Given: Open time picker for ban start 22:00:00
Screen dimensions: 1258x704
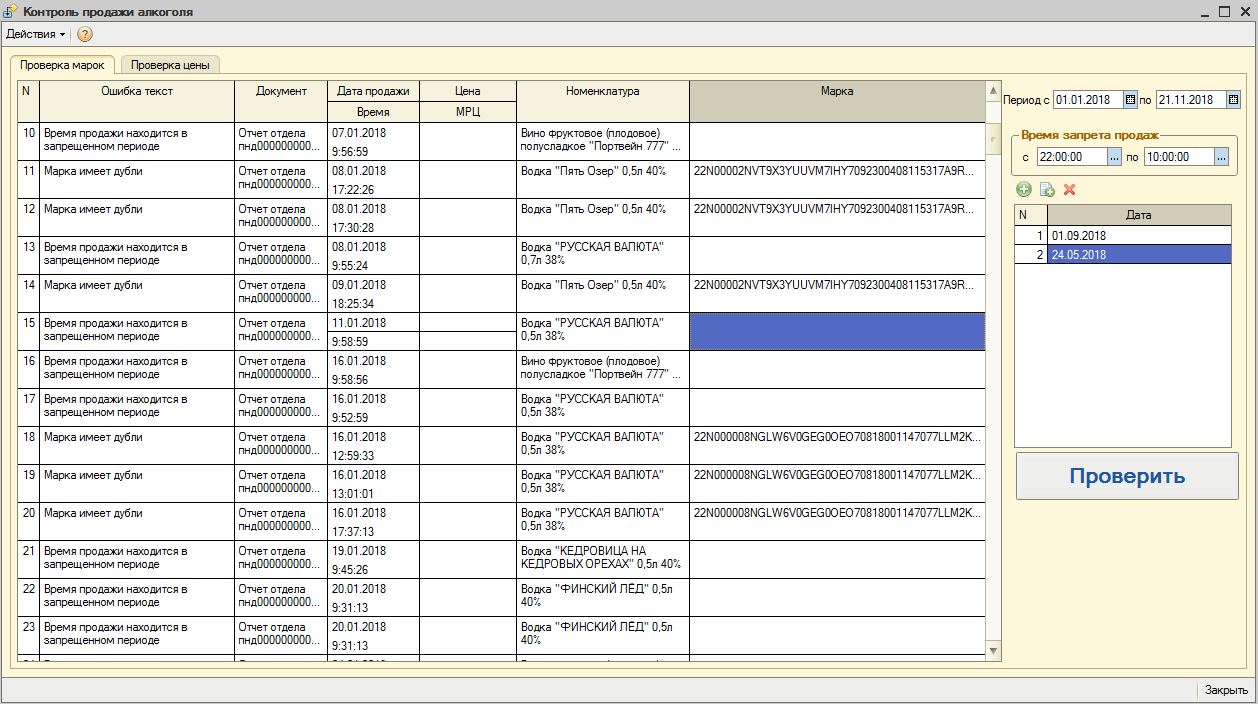Looking at the screenshot, I should point(1114,157).
